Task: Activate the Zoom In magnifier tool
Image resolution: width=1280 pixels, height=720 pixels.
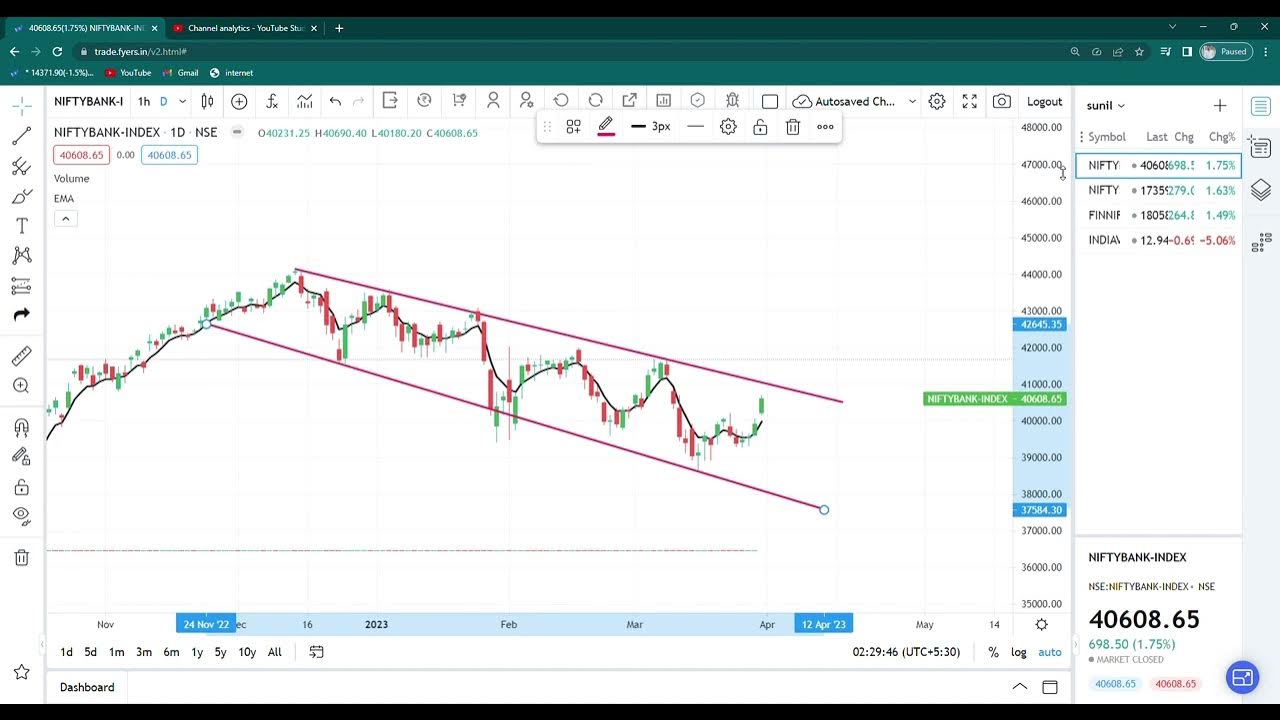Action: (21, 386)
